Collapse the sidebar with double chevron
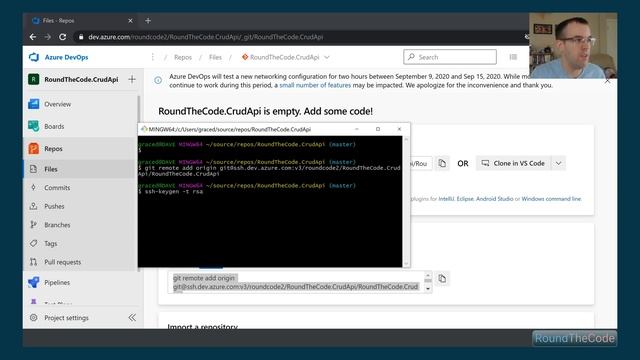Screen dimensions: 640x360 pos(132,318)
